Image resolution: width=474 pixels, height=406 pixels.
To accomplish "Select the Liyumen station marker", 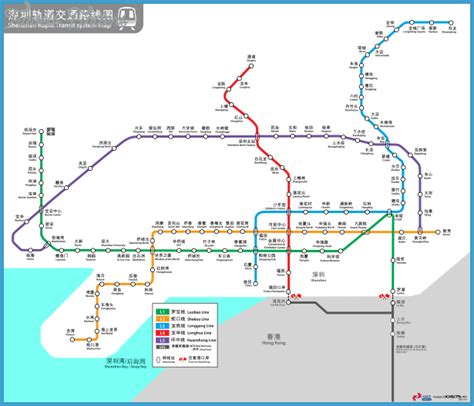I will 61,250.
